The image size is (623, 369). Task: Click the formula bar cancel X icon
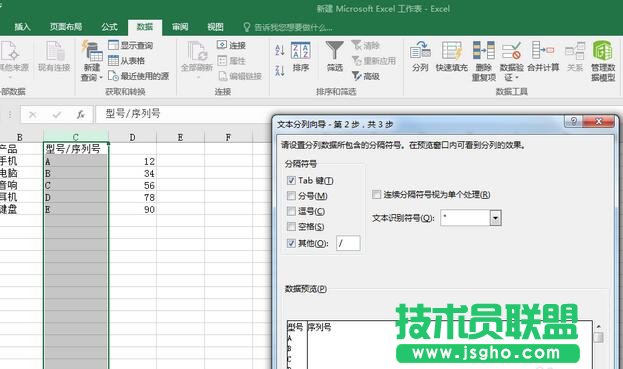pos(33,115)
